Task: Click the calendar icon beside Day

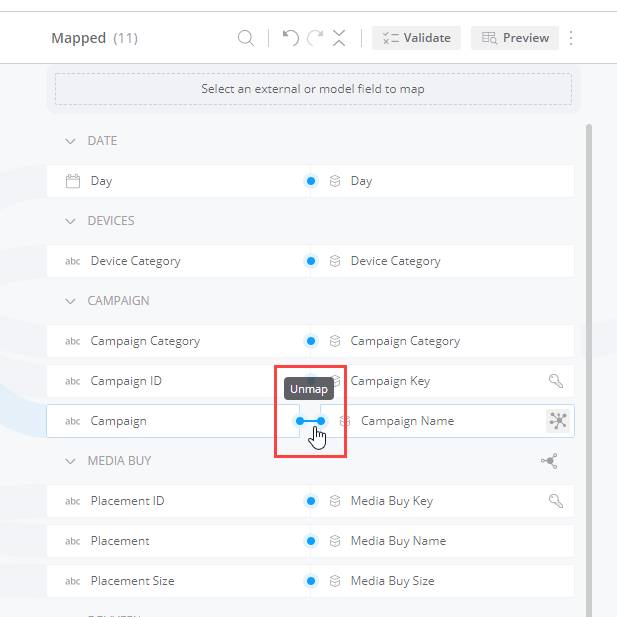Action: [73, 181]
